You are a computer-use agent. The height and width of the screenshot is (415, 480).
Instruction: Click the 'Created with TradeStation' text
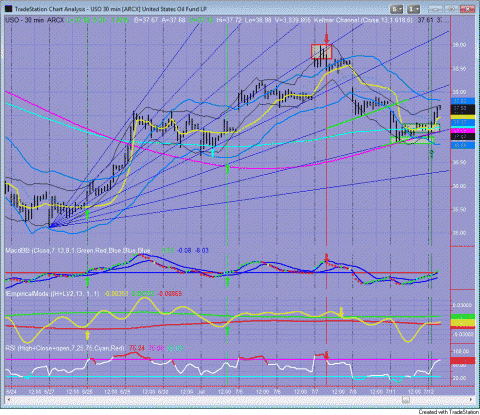(448, 412)
